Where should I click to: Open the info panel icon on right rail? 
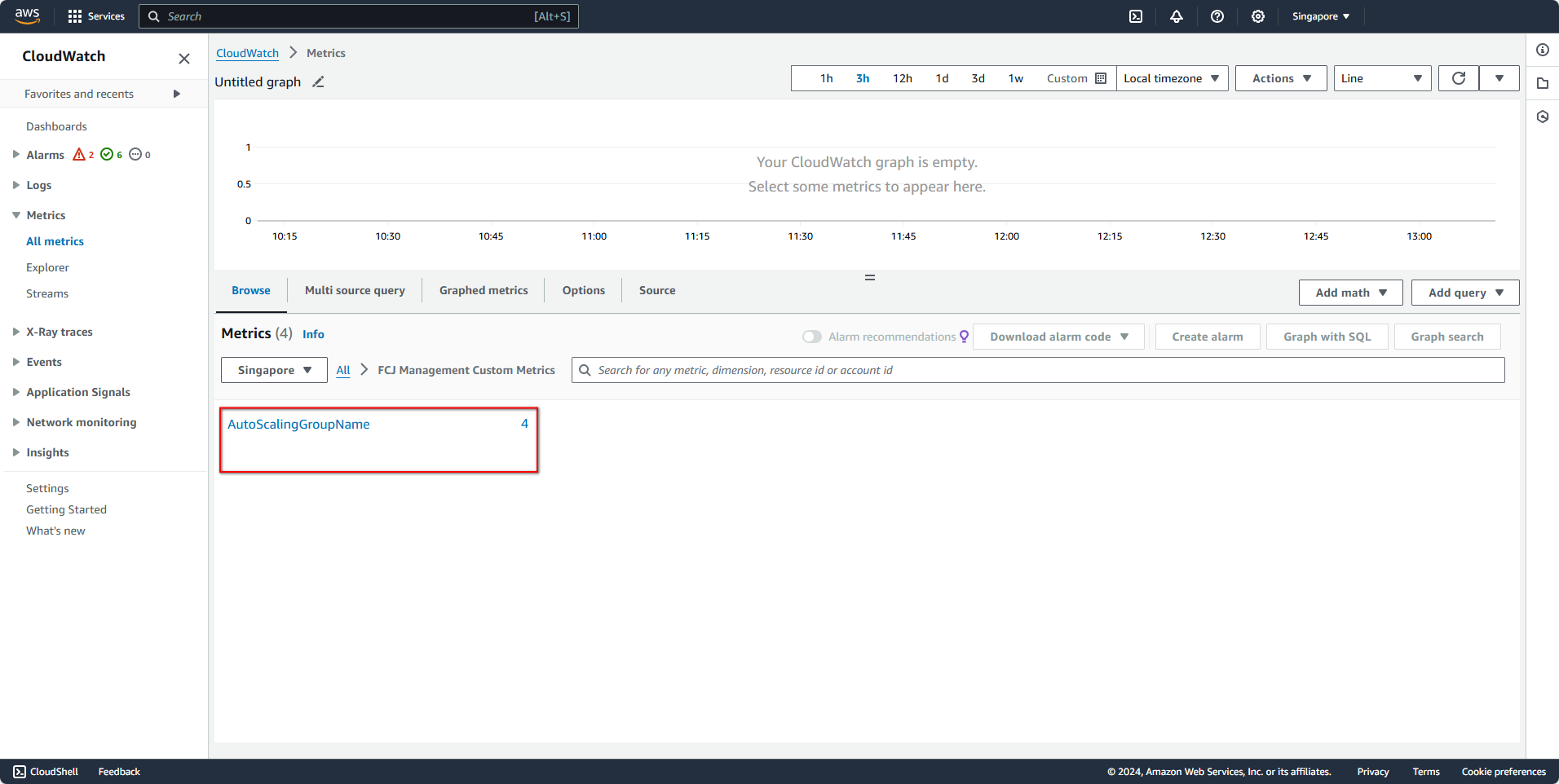coord(1543,50)
